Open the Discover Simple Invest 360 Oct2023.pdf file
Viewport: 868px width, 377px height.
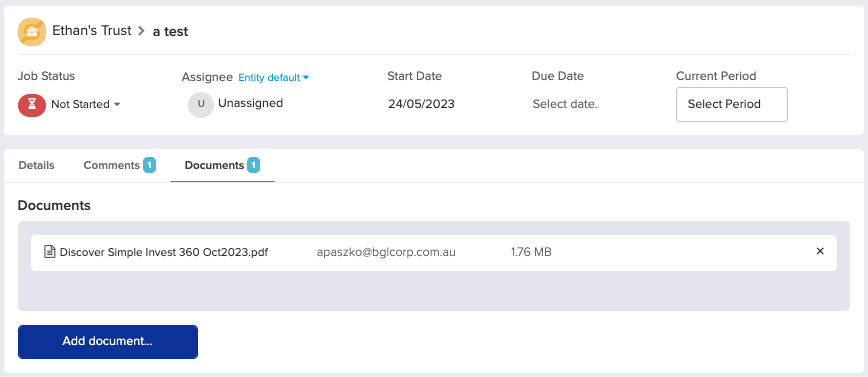(164, 252)
